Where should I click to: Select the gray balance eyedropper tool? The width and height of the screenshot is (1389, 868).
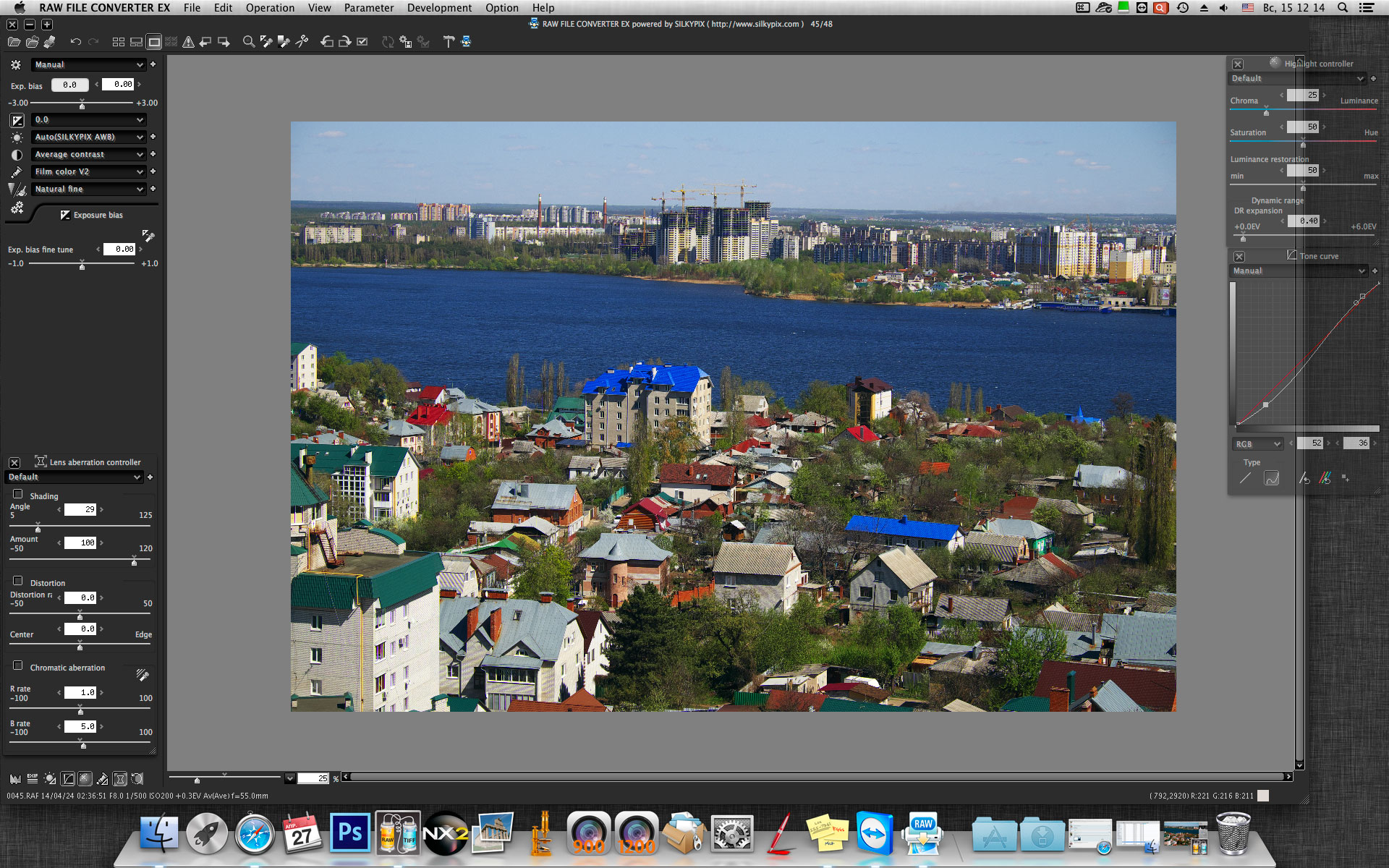266,42
